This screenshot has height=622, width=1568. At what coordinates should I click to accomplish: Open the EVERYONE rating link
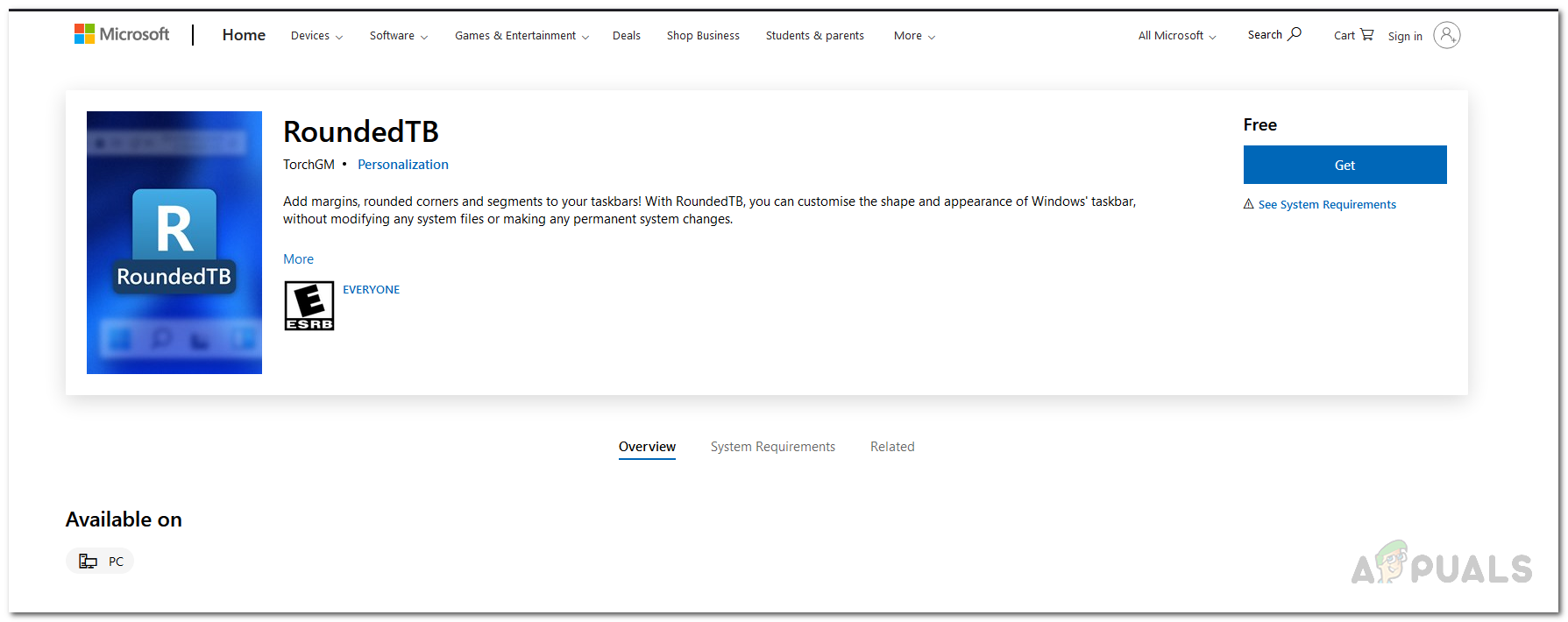[x=371, y=290]
